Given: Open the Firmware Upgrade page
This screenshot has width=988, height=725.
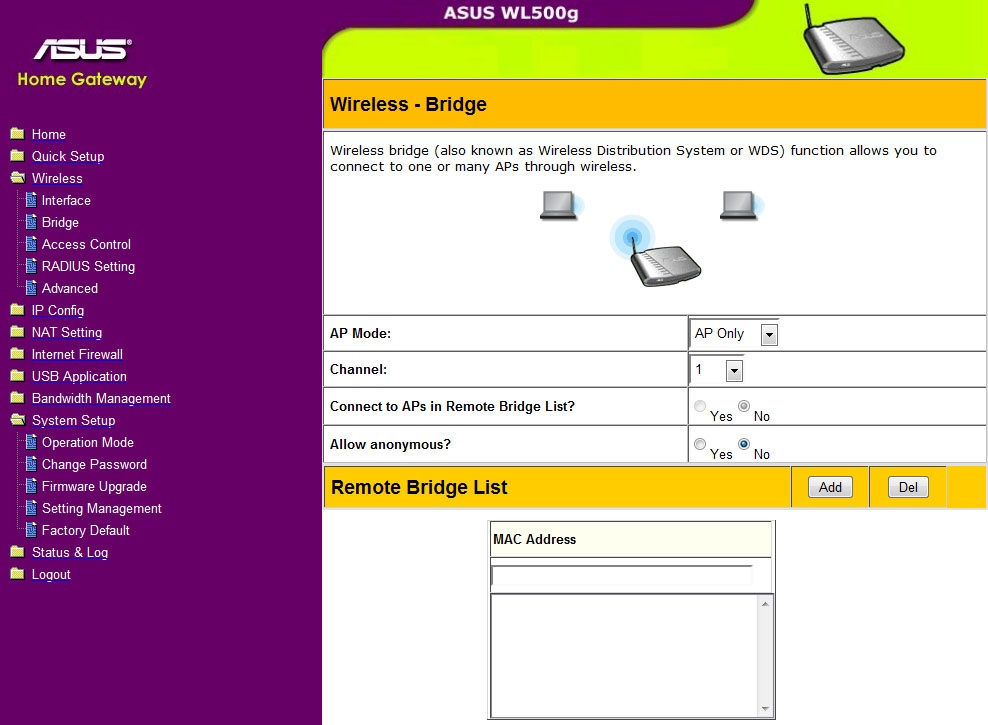Looking at the screenshot, I should click(95, 486).
